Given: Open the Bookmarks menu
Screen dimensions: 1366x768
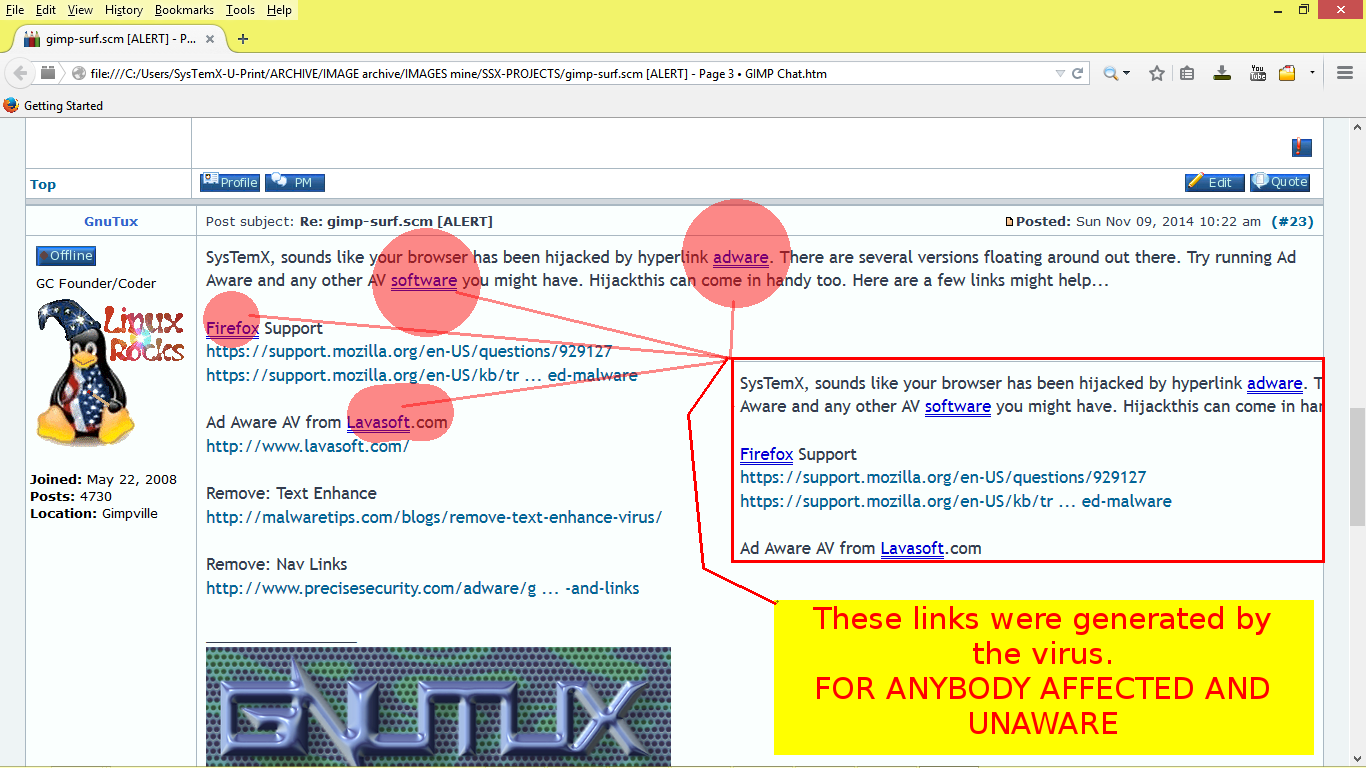Looking at the screenshot, I should (x=184, y=10).
